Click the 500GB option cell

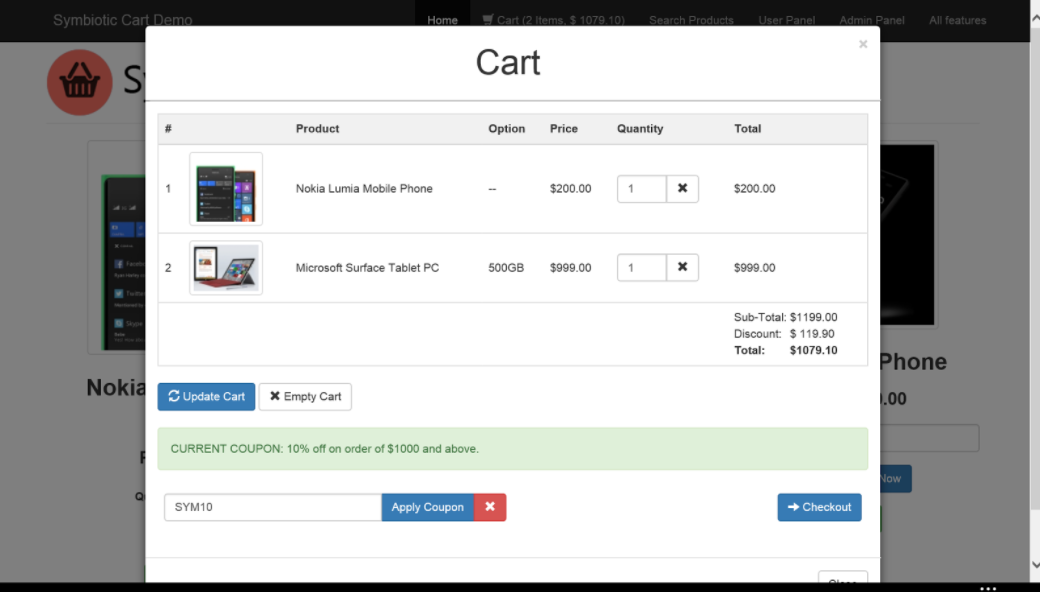pos(506,268)
